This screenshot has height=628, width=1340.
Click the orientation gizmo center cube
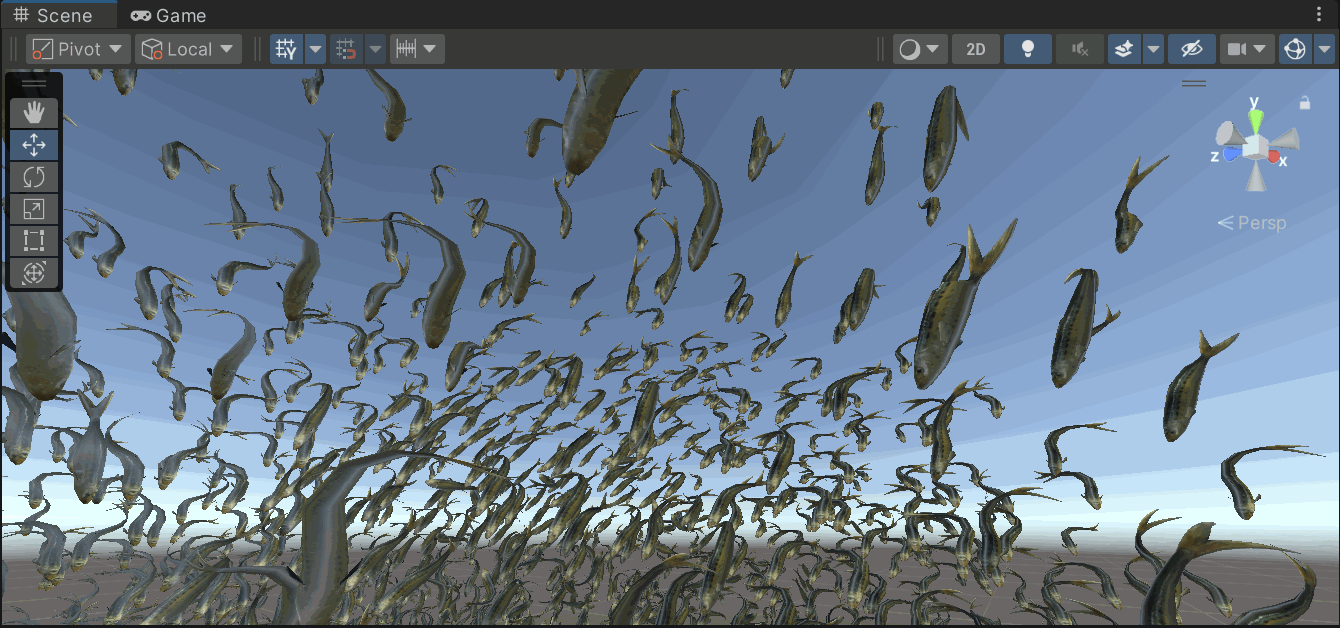point(1253,147)
